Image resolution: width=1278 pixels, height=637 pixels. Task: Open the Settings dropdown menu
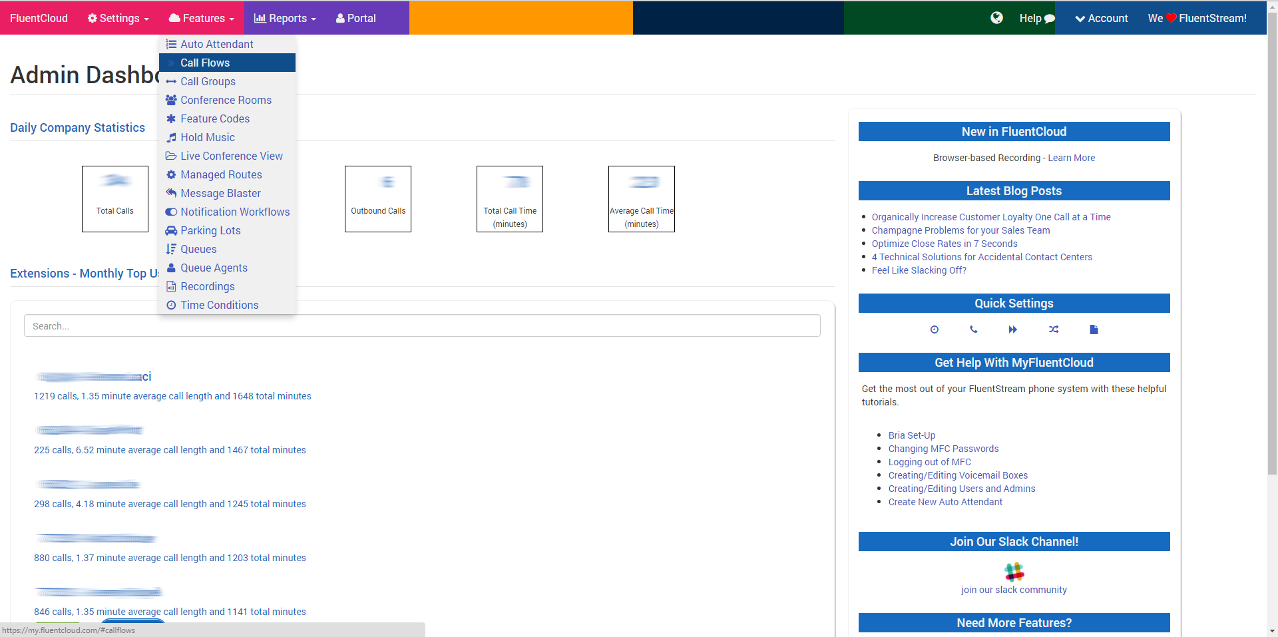tap(118, 18)
